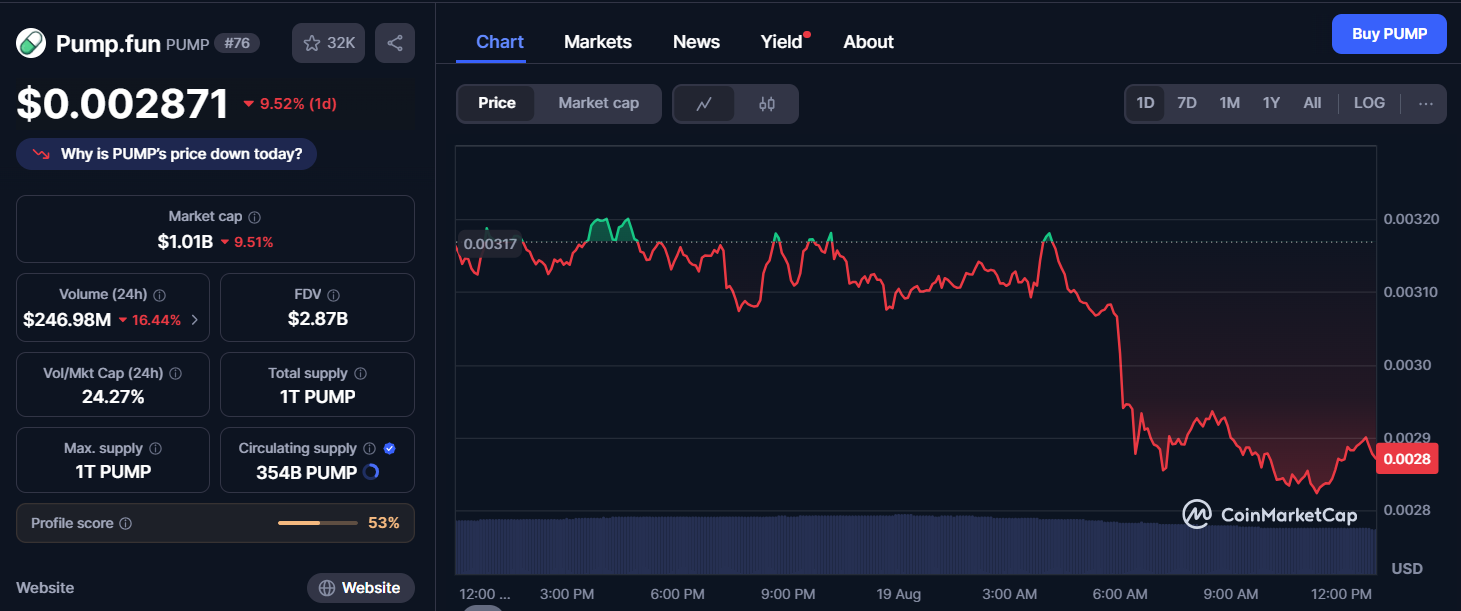Show Circulating supply info icon
The image size is (1461, 611).
coord(369,449)
